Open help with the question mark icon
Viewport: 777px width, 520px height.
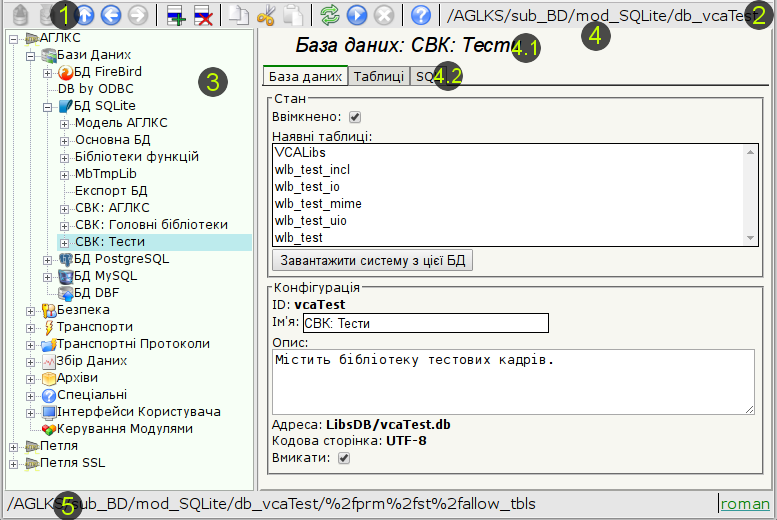coord(421,15)
